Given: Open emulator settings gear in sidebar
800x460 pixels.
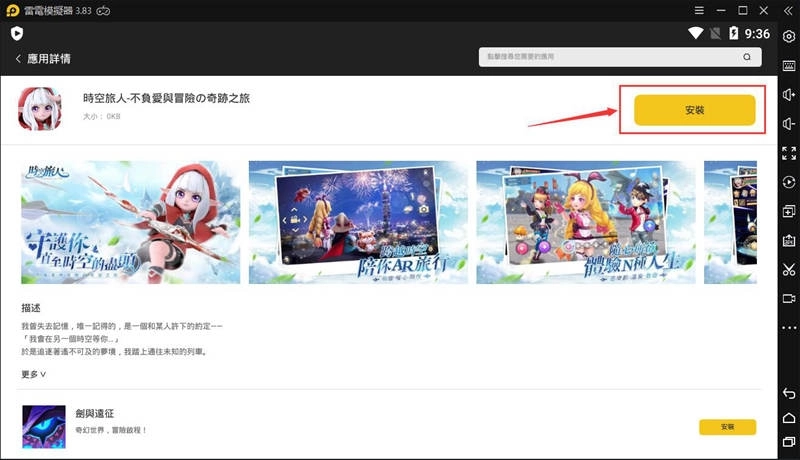Looking at the screenshot, I should [789, 37].
